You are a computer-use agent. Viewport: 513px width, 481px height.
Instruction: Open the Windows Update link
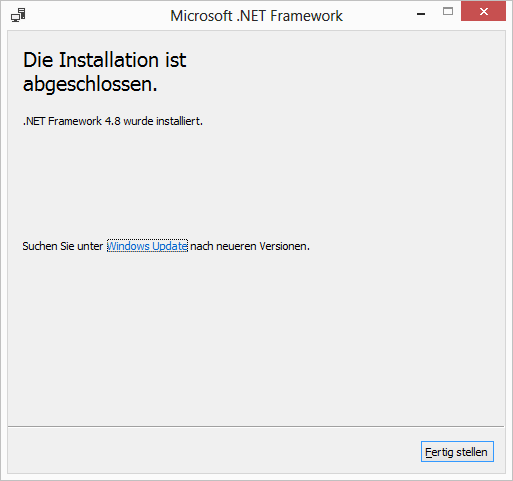(x=147, y=246)
